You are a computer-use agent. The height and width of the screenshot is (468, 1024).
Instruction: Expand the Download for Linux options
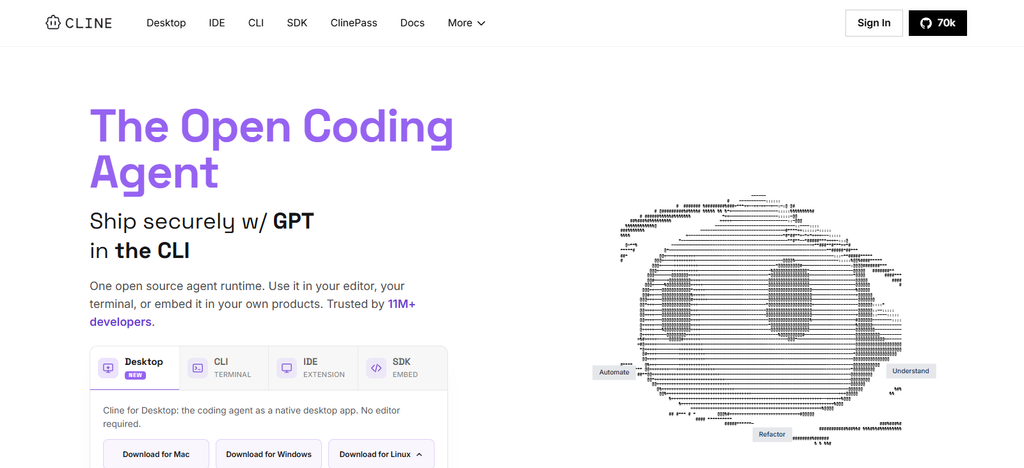coord(419,454)
